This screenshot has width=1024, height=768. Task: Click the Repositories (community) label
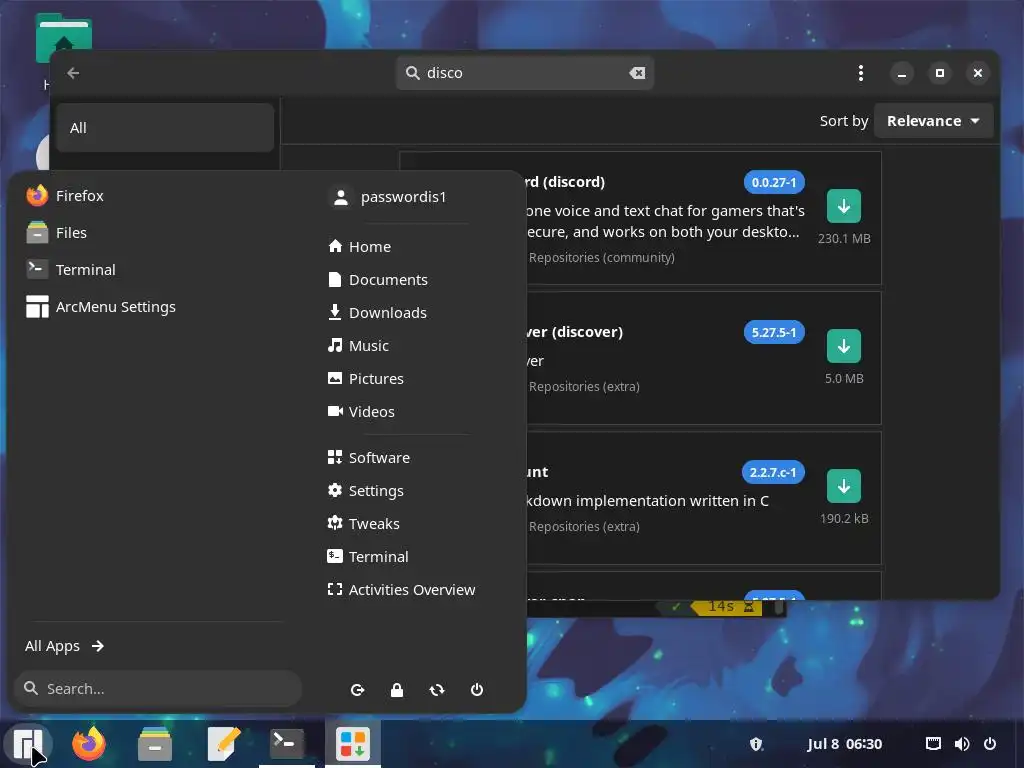601,258
